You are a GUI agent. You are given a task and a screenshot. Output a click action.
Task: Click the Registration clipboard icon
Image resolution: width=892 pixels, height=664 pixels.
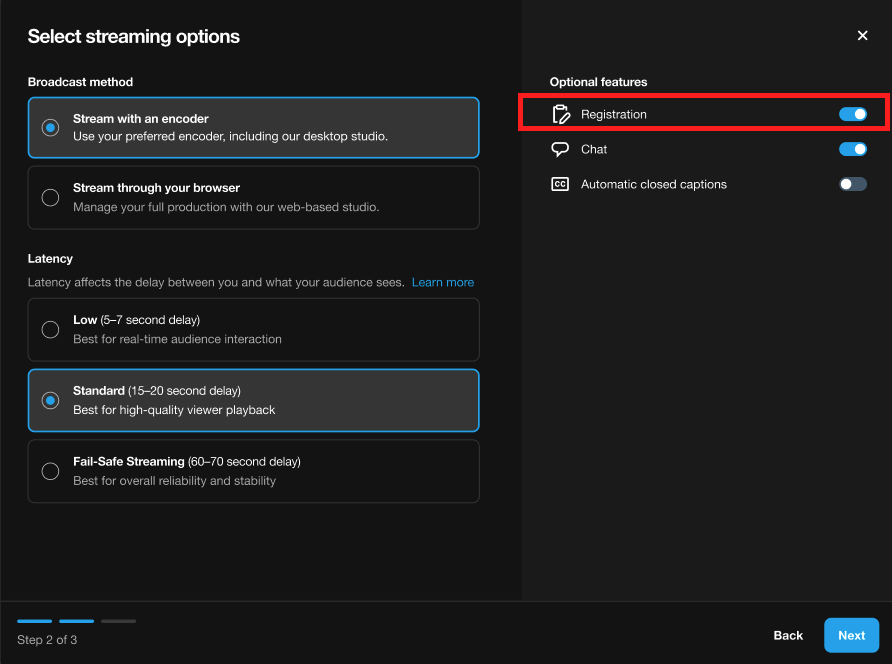pos(560,115)
